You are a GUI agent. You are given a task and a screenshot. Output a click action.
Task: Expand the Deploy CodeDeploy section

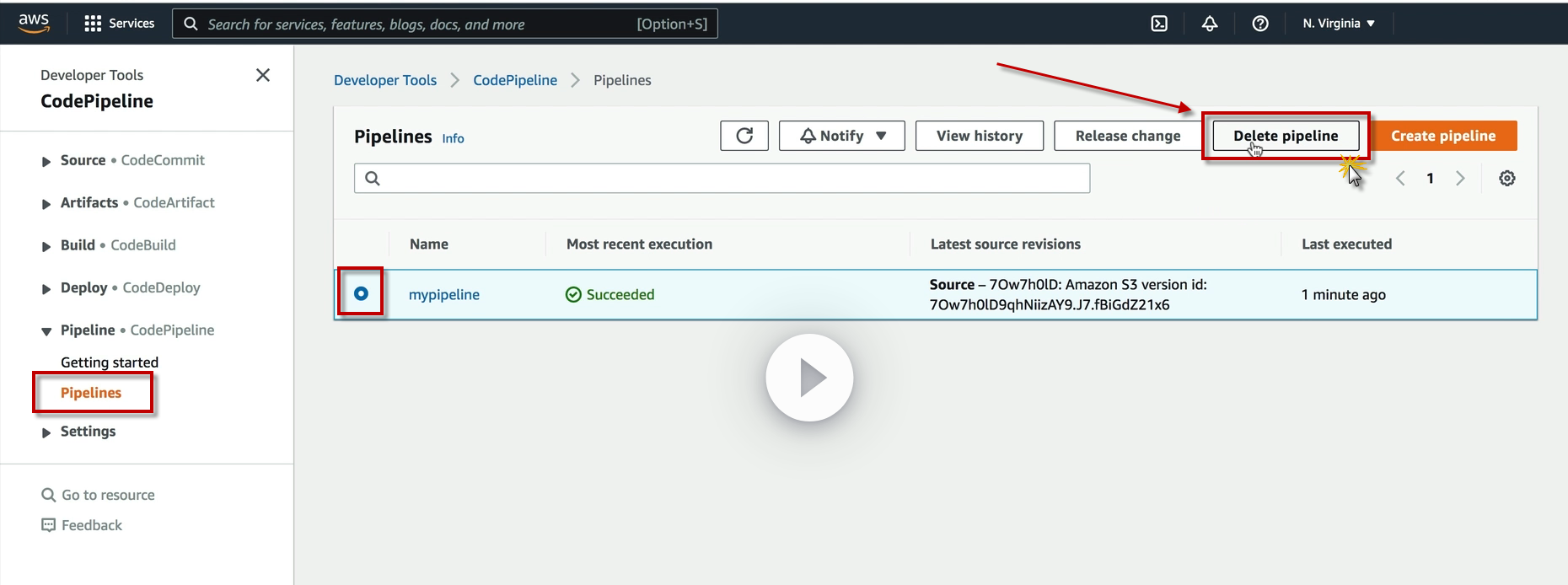[46, 288]
